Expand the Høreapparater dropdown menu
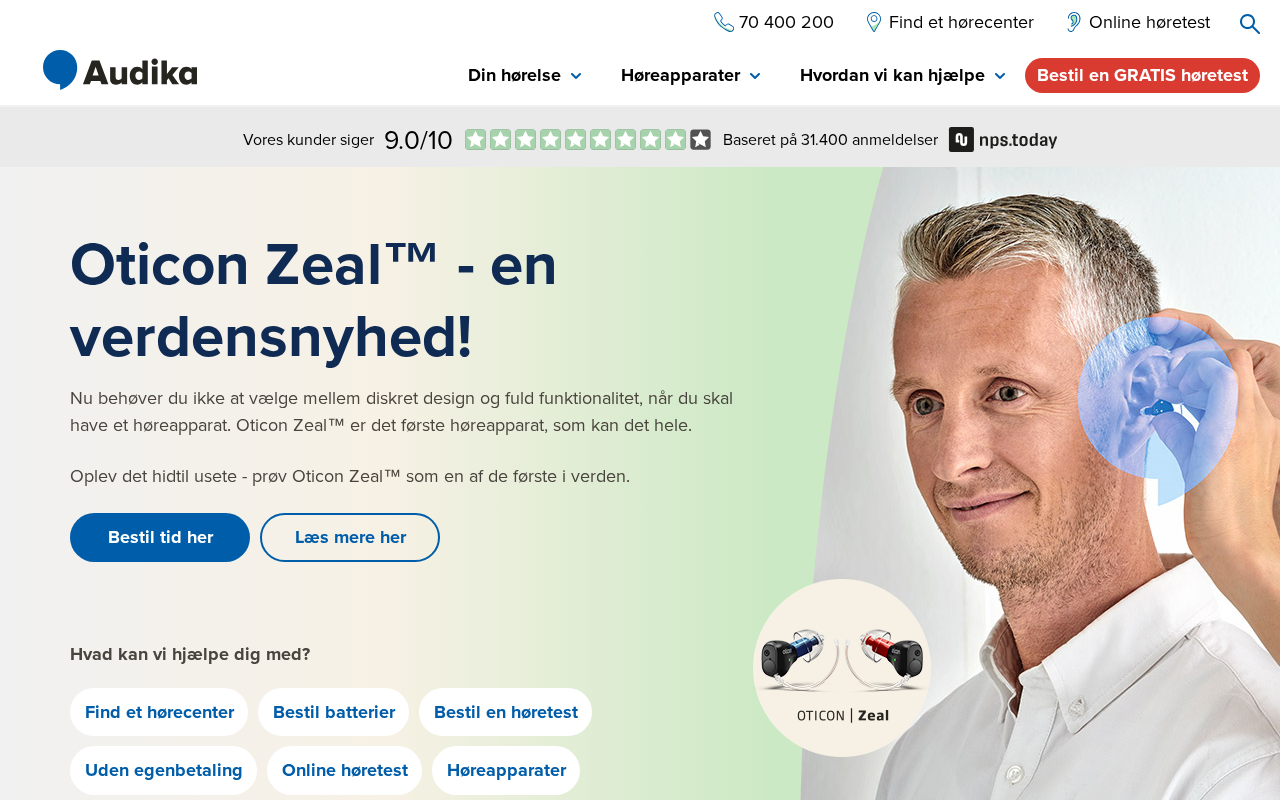The image size is (1280, 800). pyautogui.click(x=691, y=75)
